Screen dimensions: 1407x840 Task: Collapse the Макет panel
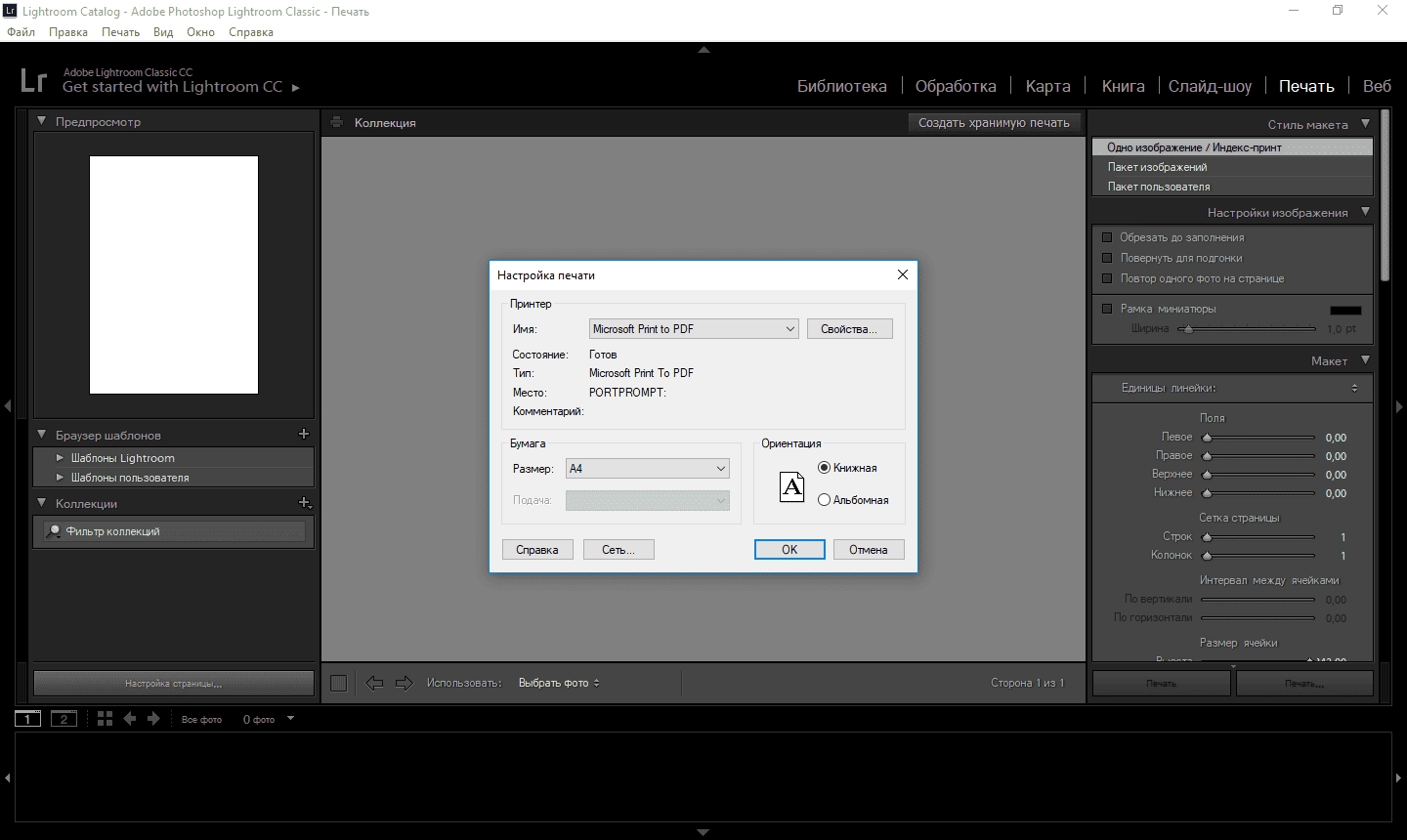(x=1365, y=360)
